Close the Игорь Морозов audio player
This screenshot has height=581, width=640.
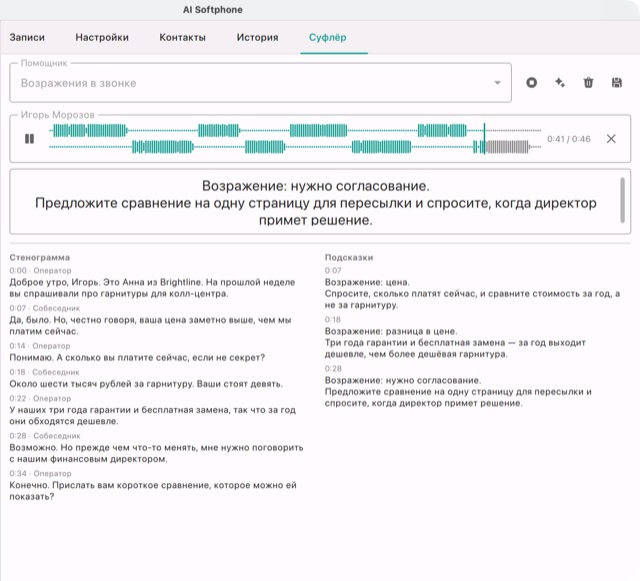click(611, 139)
